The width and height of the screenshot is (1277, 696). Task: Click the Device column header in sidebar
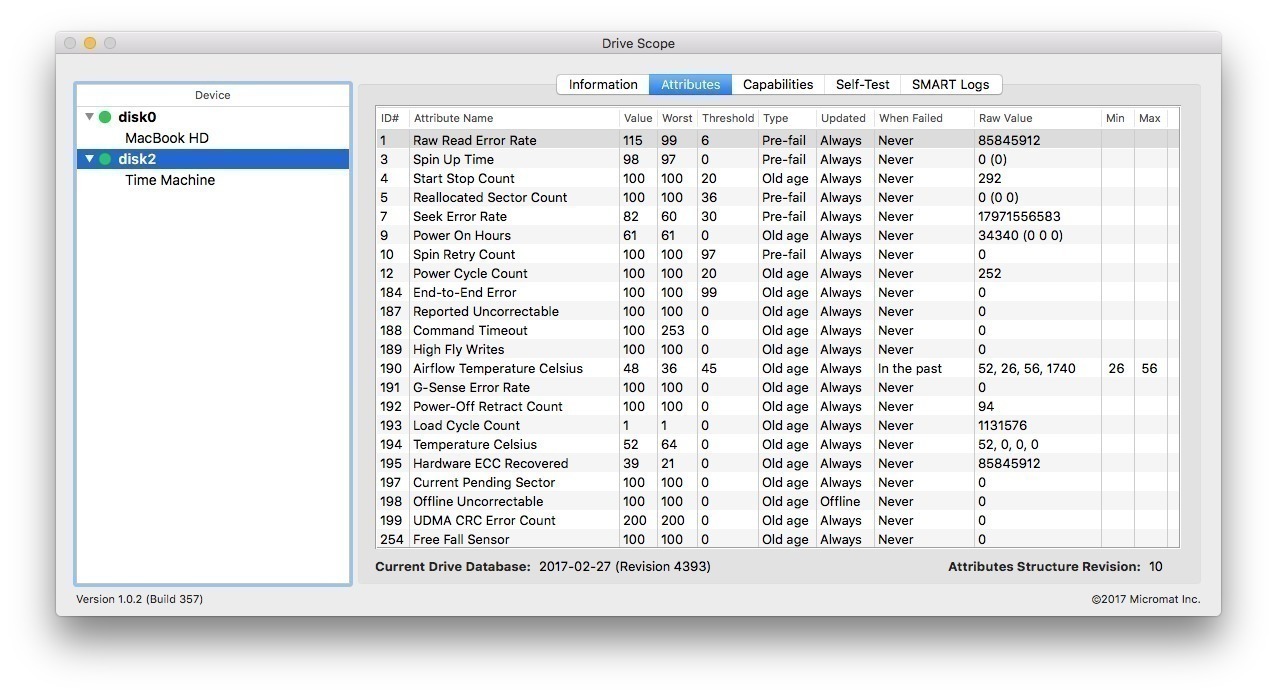coord(212,95)
